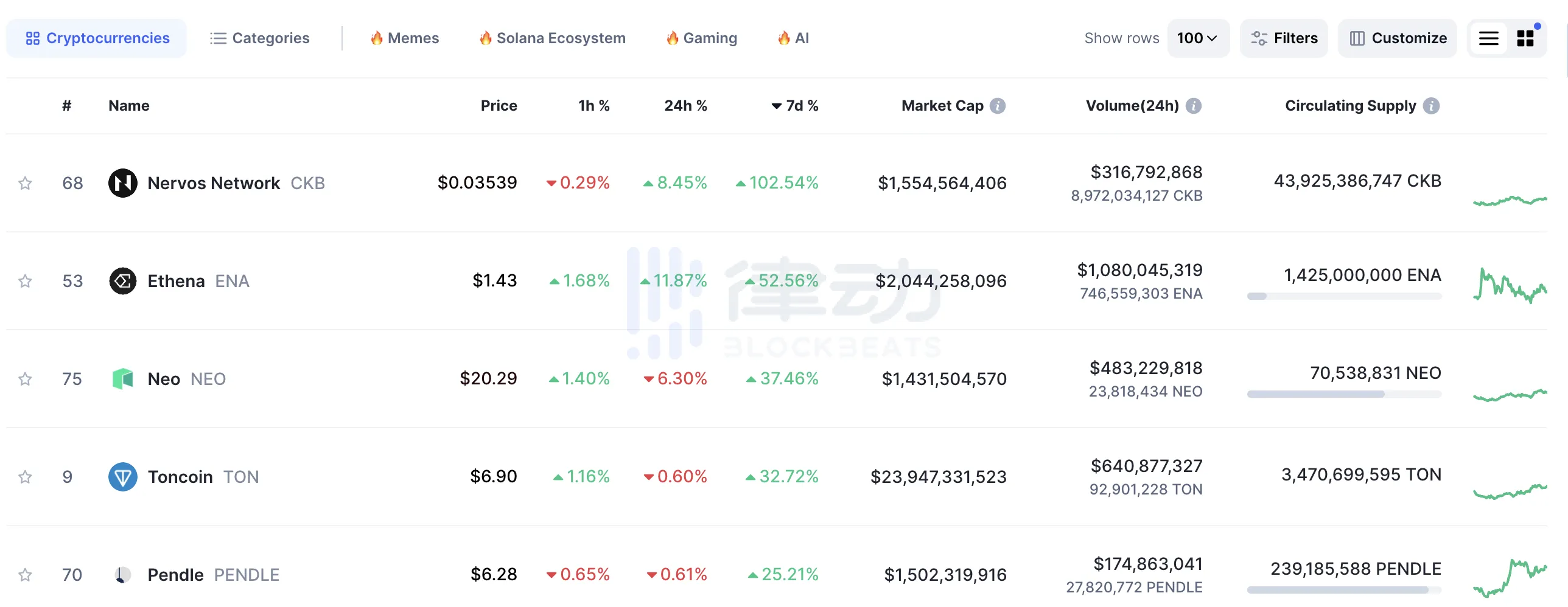Click the Nervos Network coin logo
Viewport: 1568px width, 607px height.
(122, 183)
